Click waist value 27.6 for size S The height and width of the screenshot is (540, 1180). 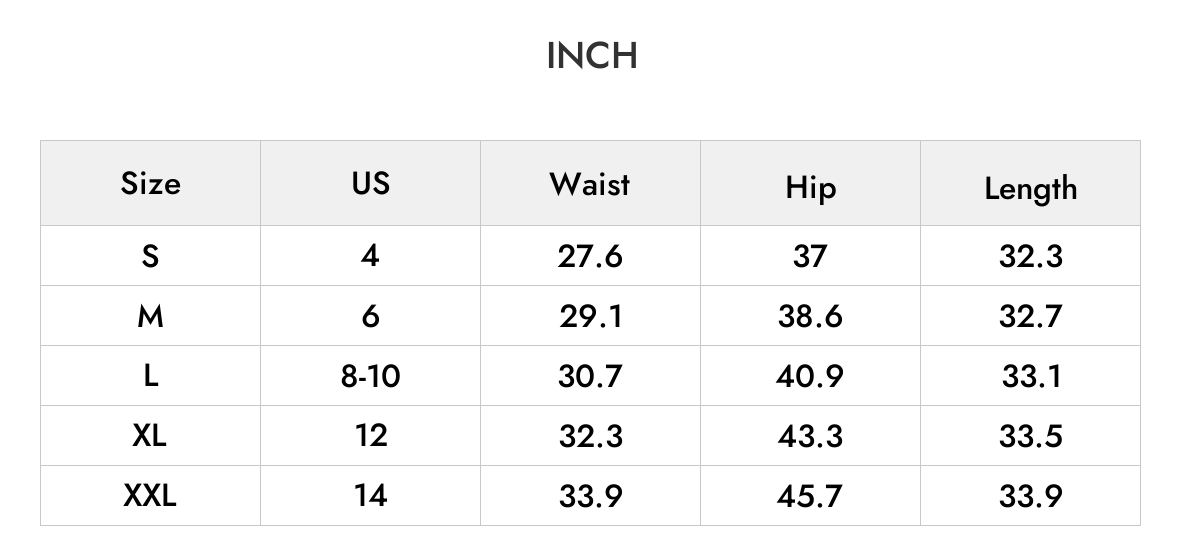click(x=590, y=256)
